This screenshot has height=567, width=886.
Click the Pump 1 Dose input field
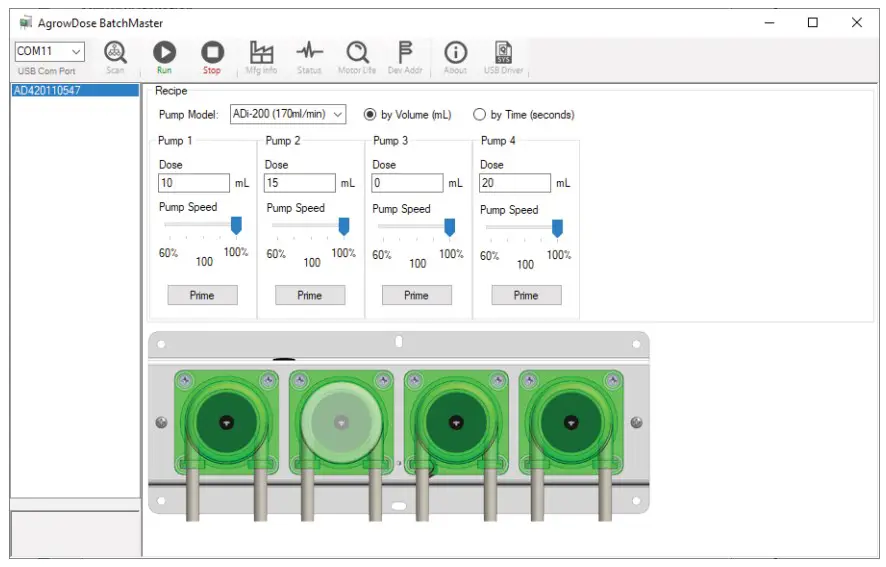coord(194,183)
